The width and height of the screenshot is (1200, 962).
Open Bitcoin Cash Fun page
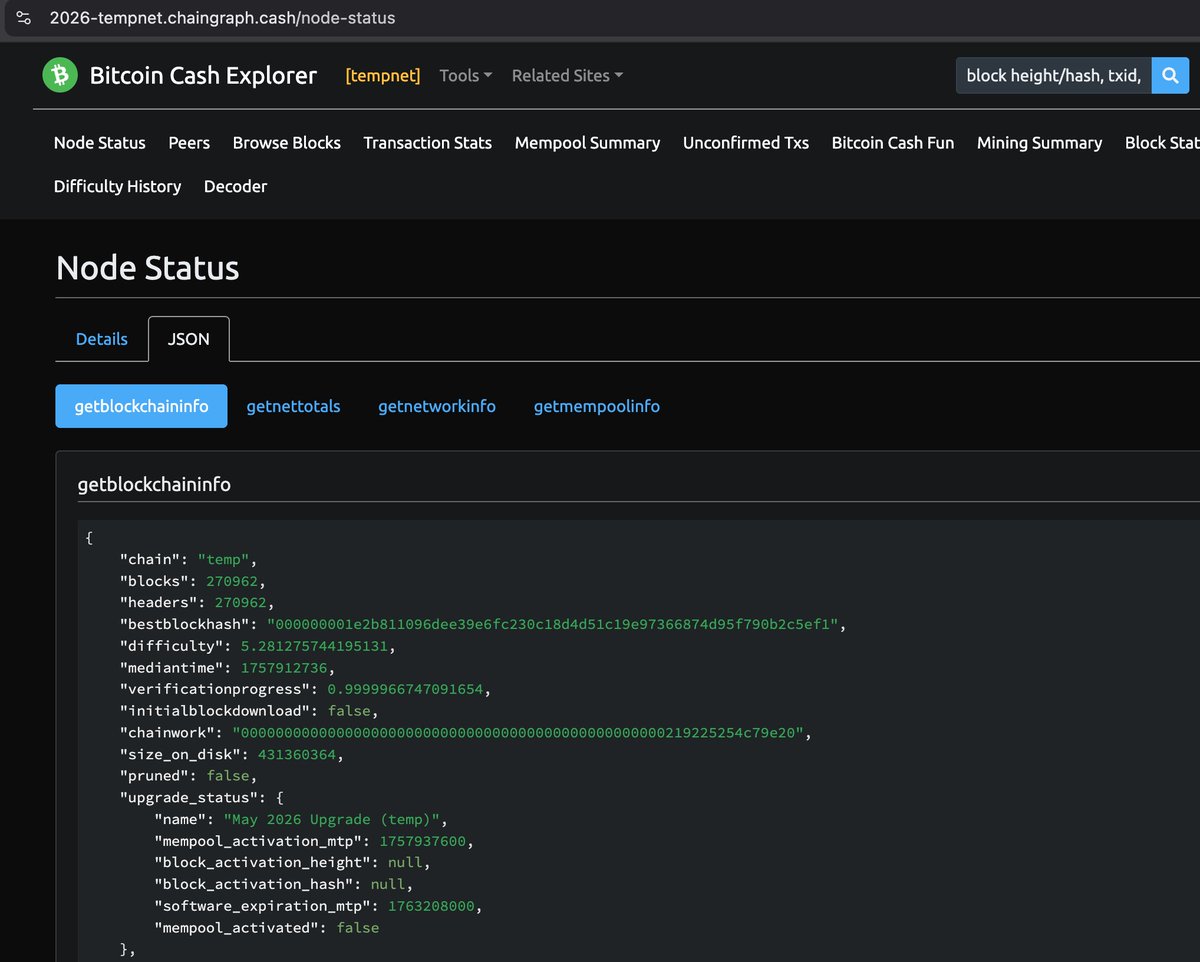893,143
